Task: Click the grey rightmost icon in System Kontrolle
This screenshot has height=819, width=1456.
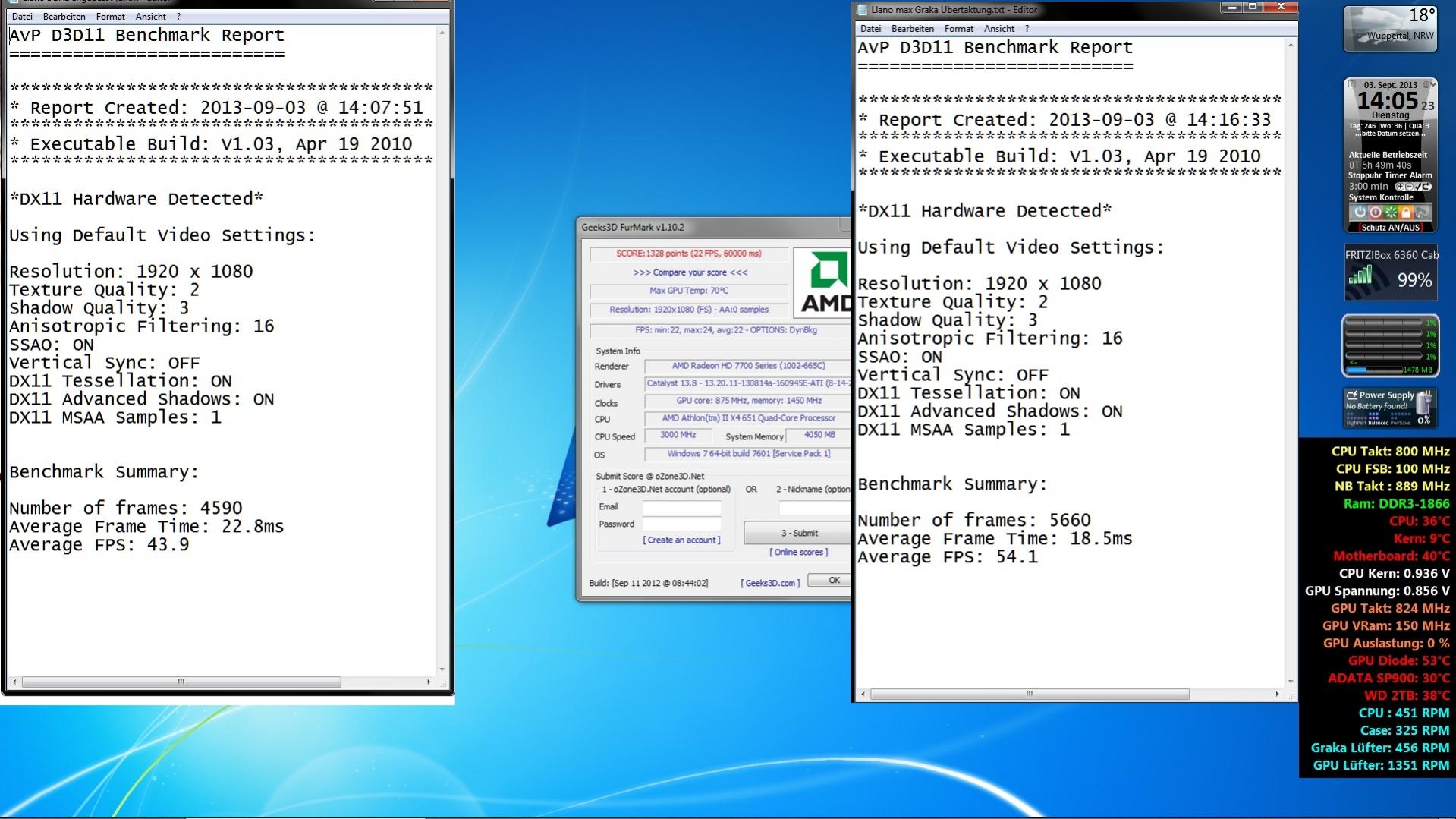Action: (x=1421, y=213)
